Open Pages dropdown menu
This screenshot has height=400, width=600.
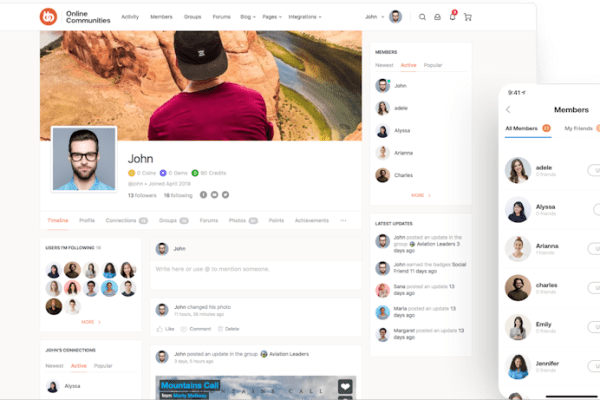click(272, 17)
